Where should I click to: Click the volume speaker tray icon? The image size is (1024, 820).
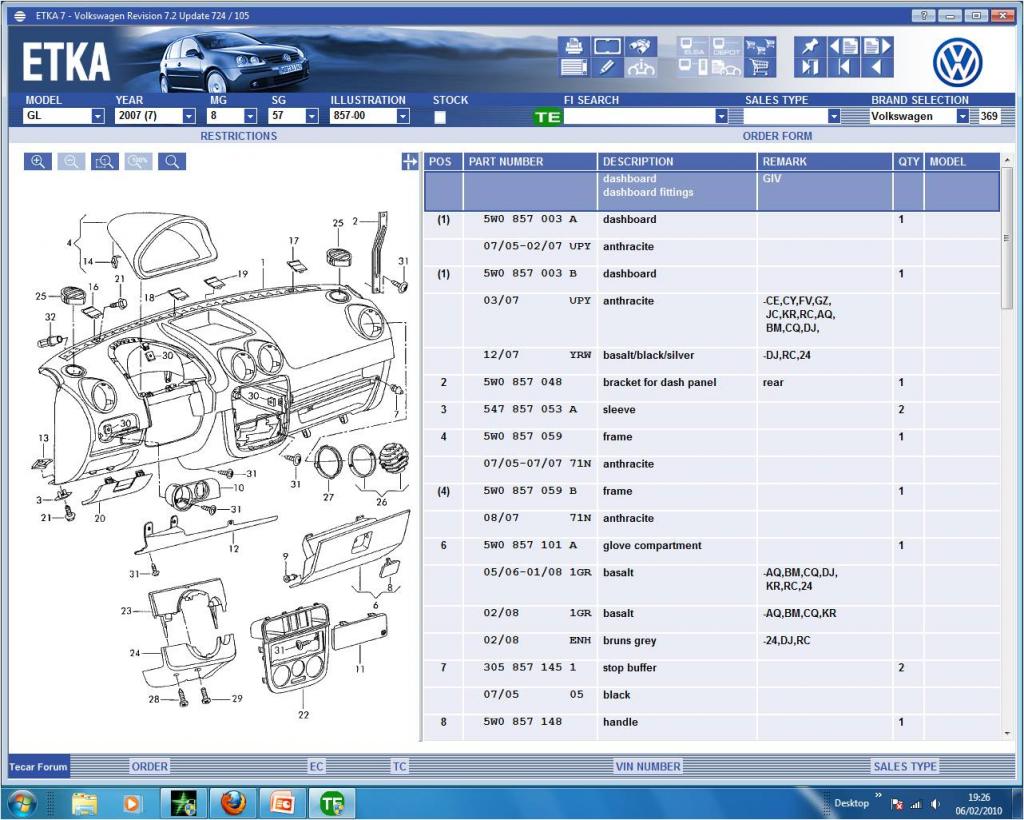tap(935, 804)
